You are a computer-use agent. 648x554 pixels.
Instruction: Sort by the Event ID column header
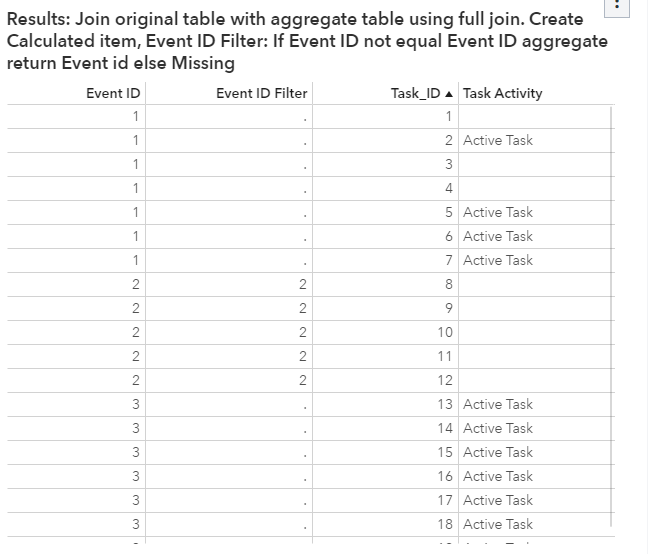pyautogui.click(x=112, y=93)
